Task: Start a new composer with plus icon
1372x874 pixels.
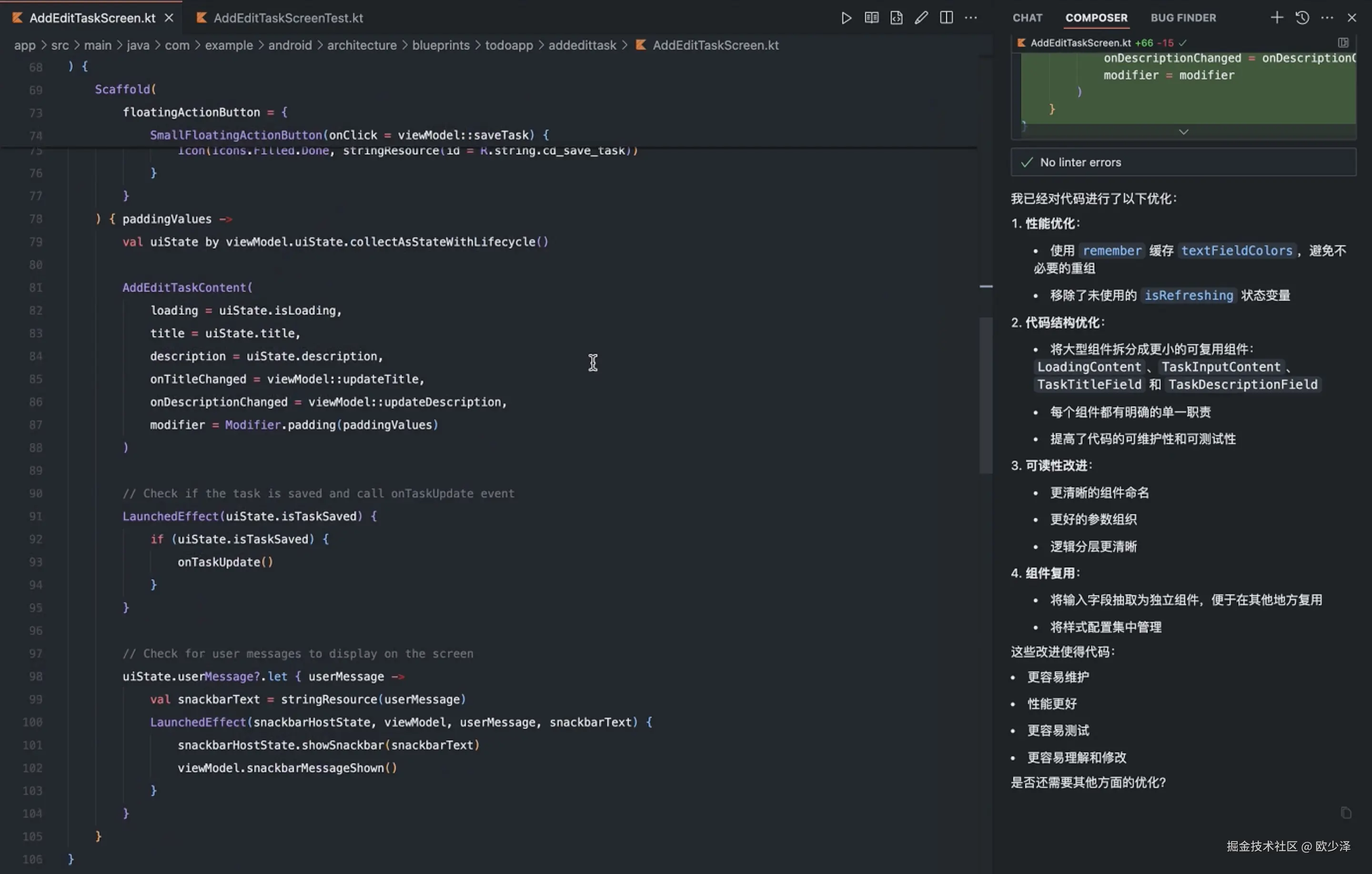Action: tap(1277, 18)
